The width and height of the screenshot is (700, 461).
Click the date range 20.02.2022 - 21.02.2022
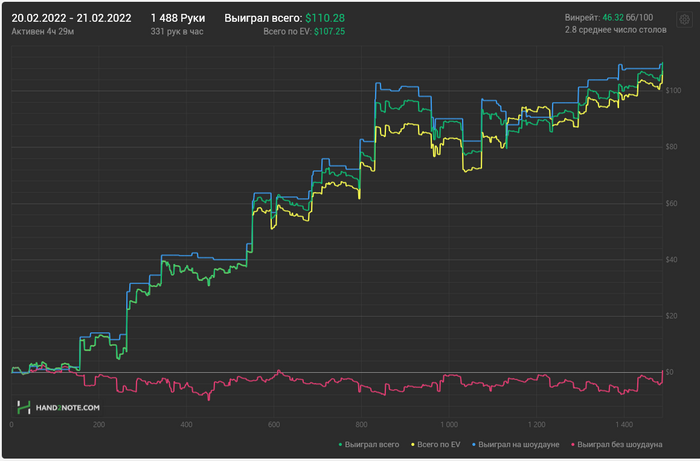pyautogui.click(x=71, y=18)
